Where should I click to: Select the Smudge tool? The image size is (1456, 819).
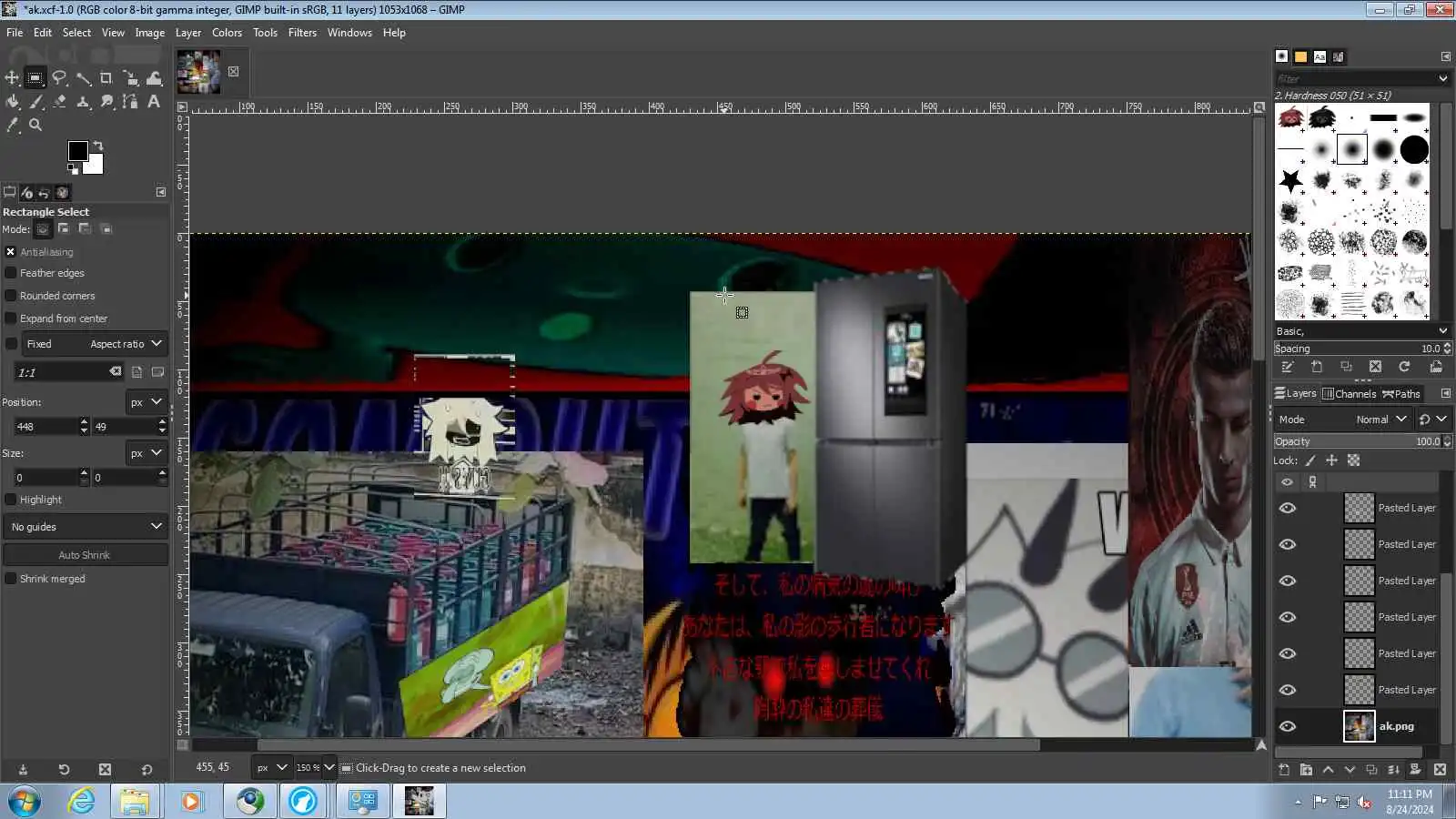click(106, 102)
